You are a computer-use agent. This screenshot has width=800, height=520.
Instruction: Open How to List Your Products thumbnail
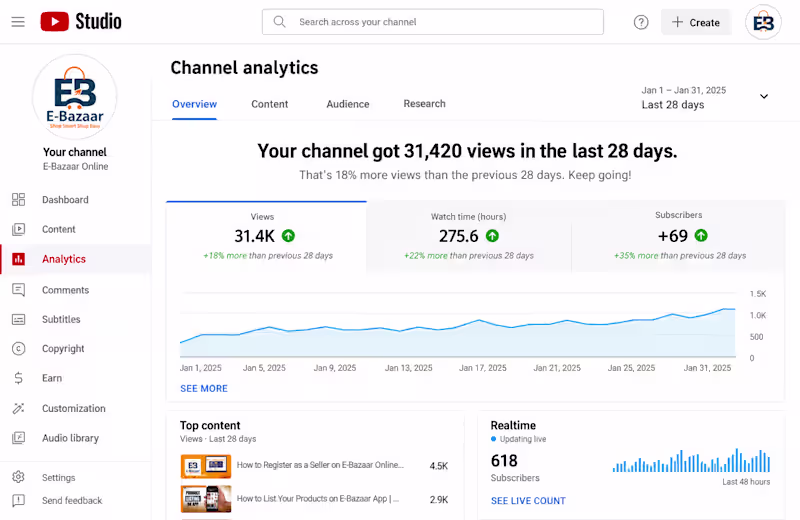point(206,499)
